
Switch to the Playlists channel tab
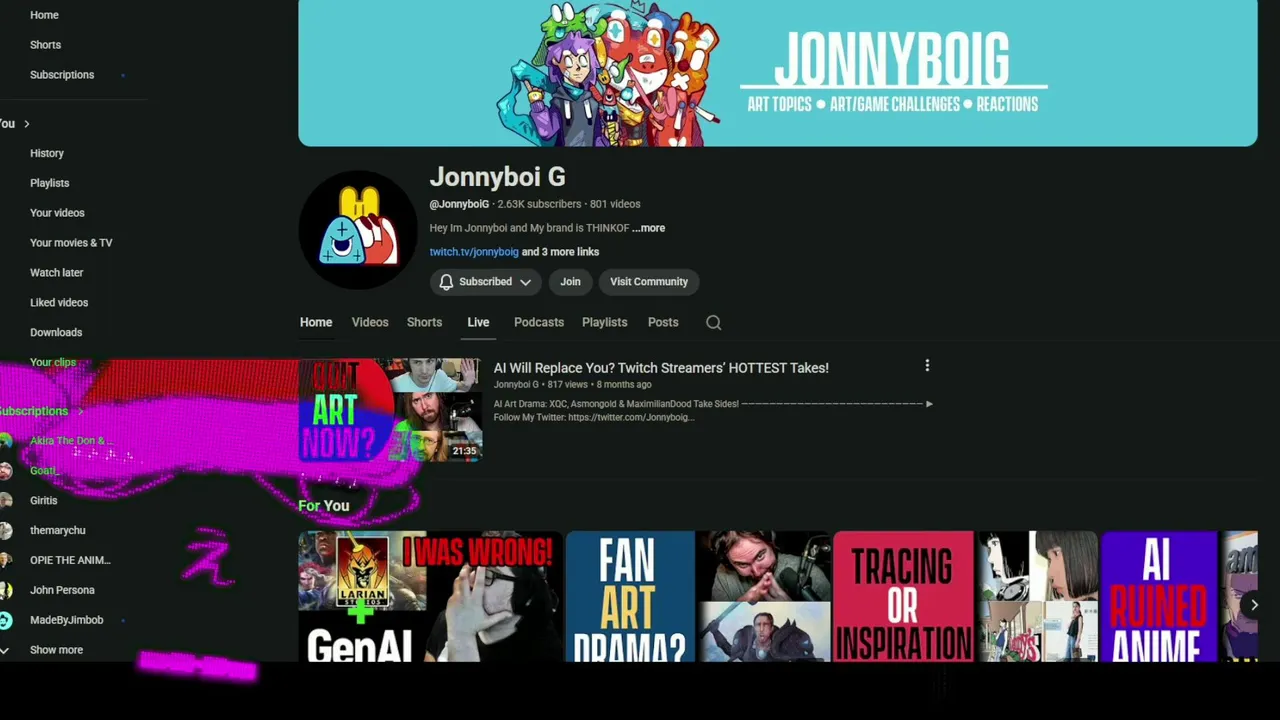coord(605,322)
